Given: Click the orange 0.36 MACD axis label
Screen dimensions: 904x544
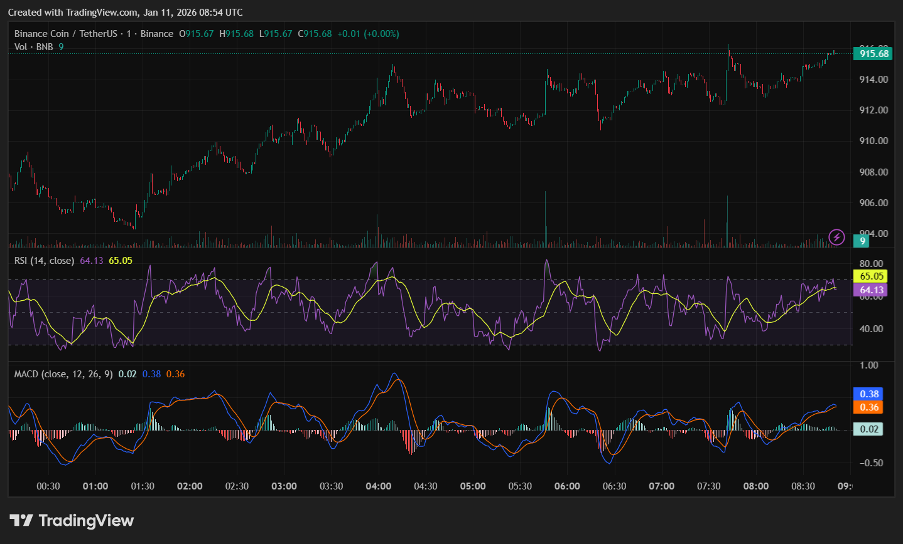Looking at the screenshot, I should (869, 407).
